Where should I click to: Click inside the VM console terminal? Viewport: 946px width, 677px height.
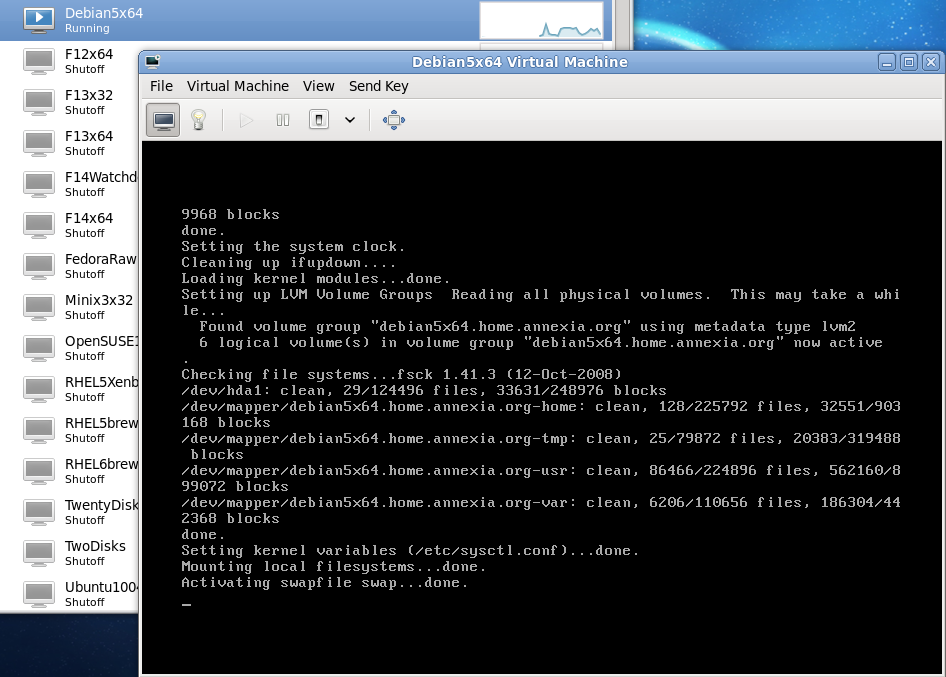coord(541,400)
